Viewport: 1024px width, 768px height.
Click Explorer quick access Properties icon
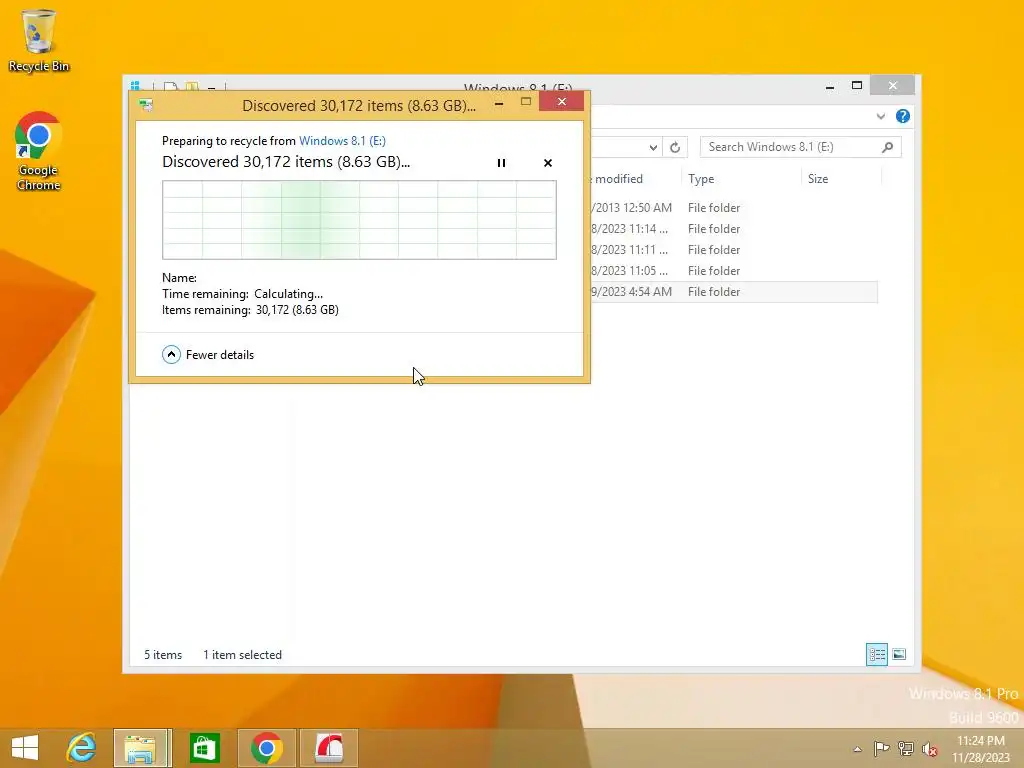171,87
